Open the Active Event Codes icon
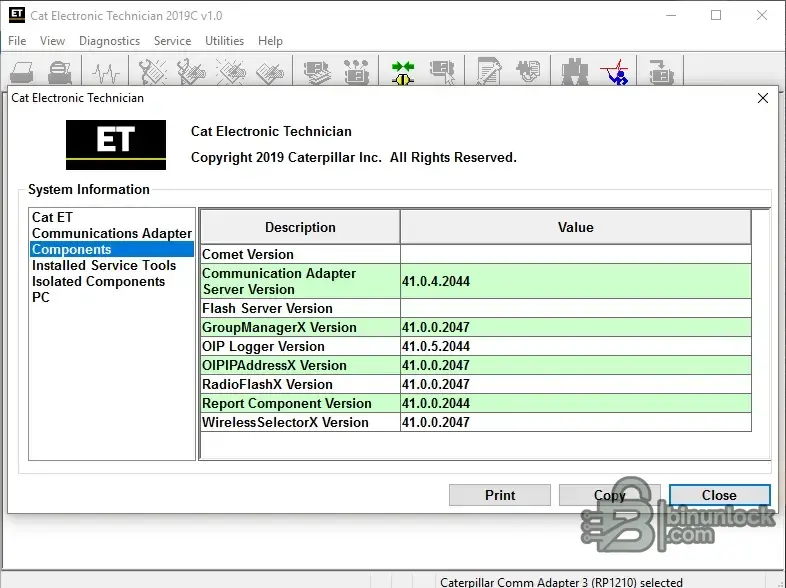 (x=231, y=72)
